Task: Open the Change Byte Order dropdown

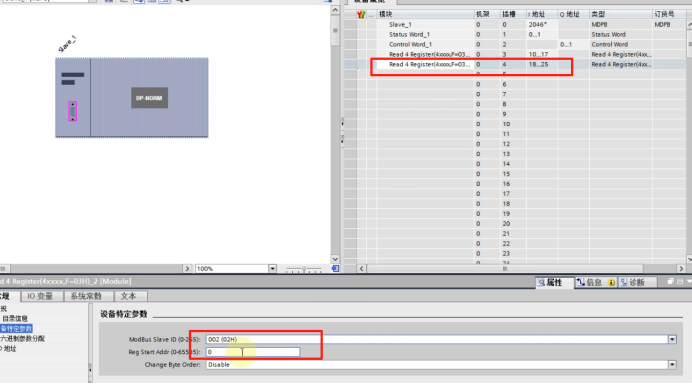Action: pyautogui.click(x=672, y=365)
